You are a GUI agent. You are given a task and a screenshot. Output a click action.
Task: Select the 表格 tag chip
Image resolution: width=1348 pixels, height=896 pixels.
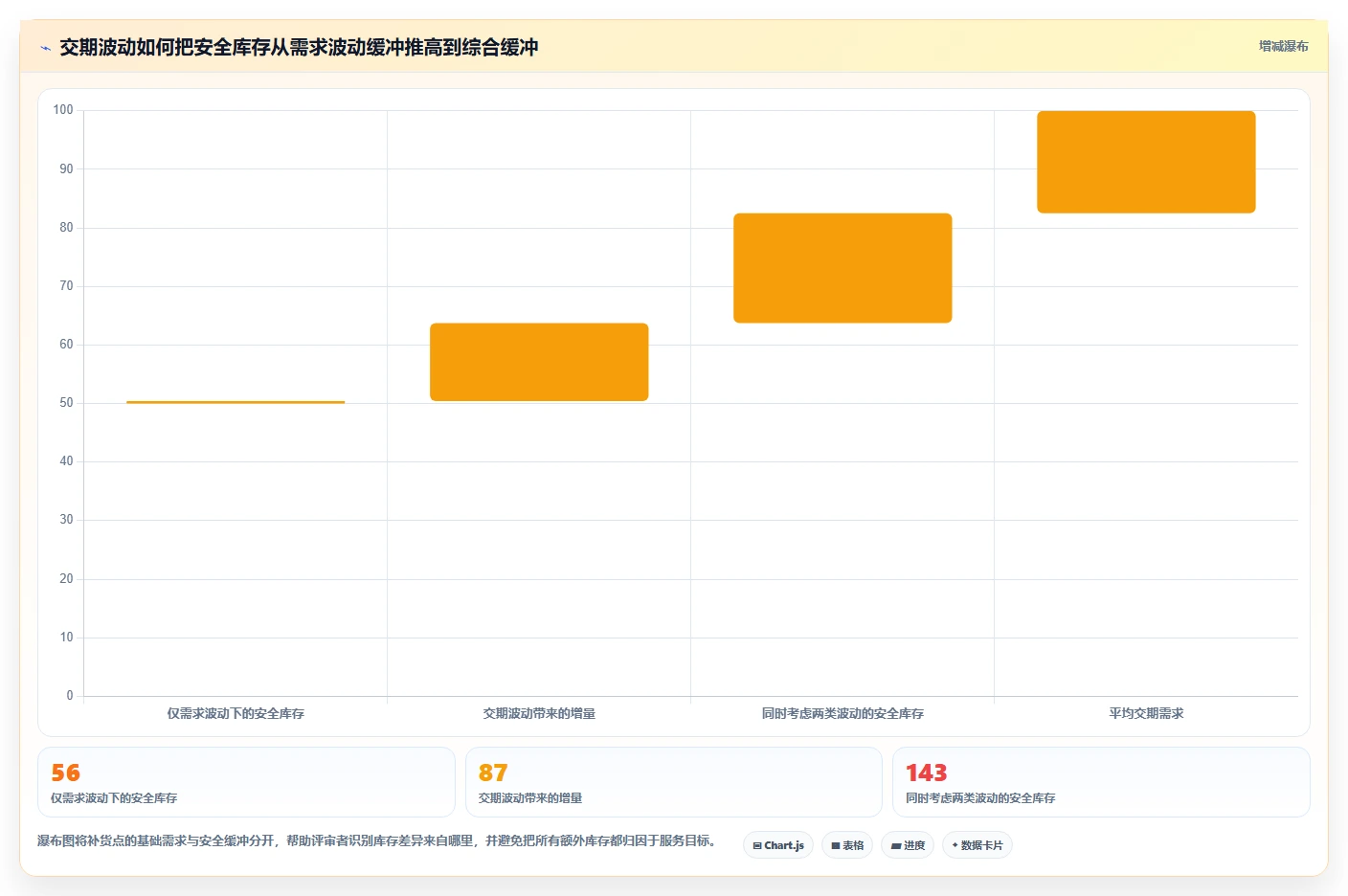point(847,845)
